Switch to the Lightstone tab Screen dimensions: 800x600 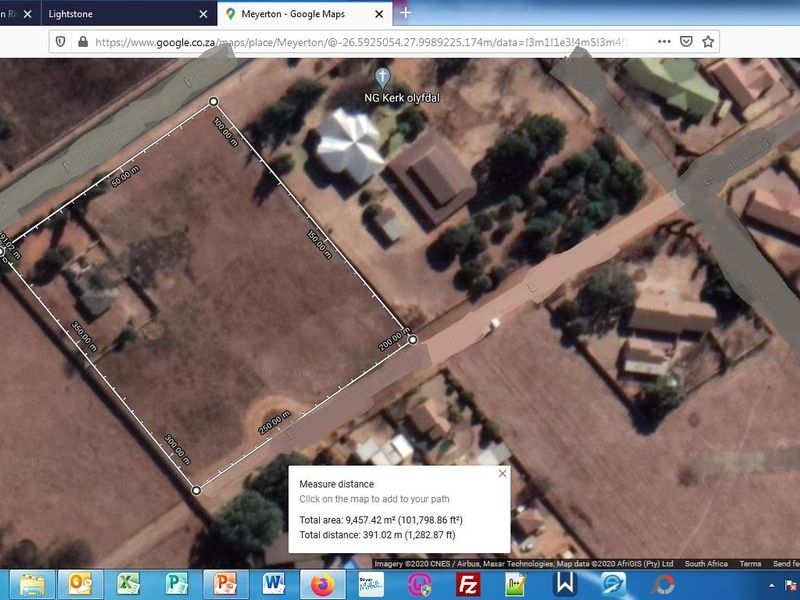point(120,14)
